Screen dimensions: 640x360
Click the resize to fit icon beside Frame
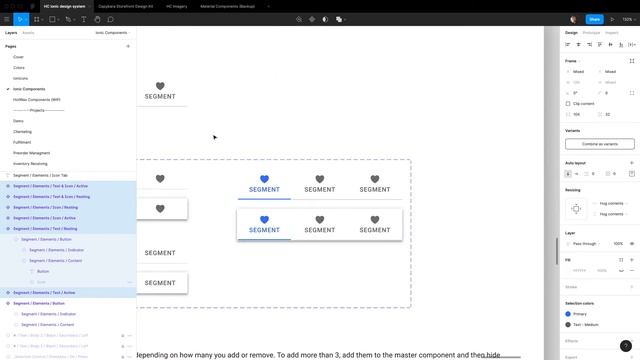[x=632, y=61]
